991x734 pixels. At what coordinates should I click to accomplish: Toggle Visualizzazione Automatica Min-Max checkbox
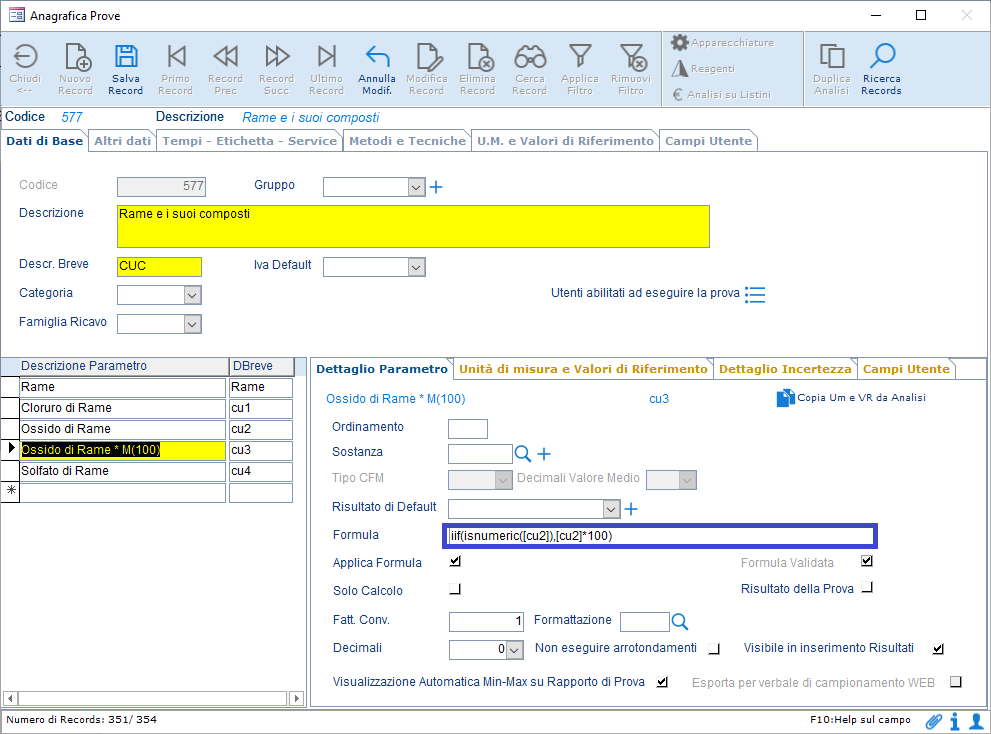click(x=662, y=682)
